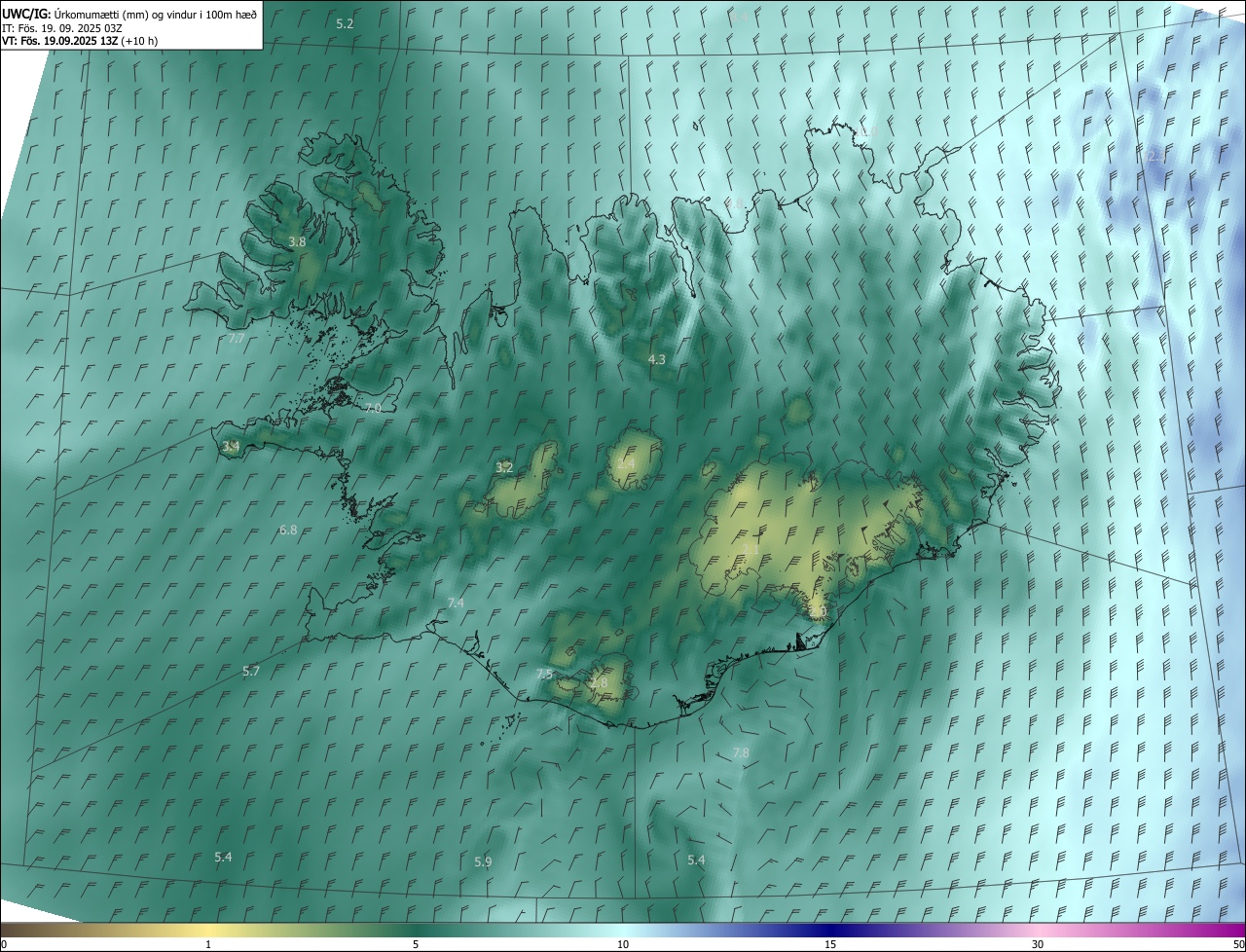Click the 7.4 value label
Screen dimensions: 1246x952
point(456,604)
